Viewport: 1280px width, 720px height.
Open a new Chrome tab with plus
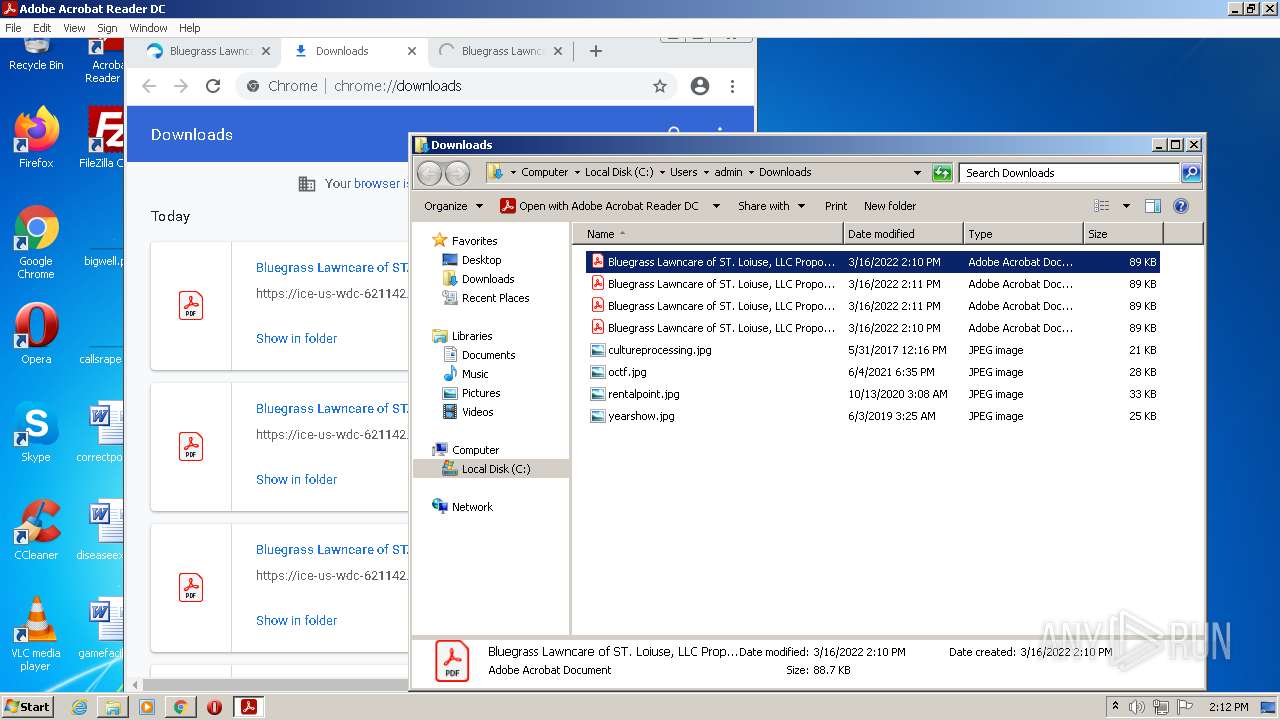tap(596, 51)
